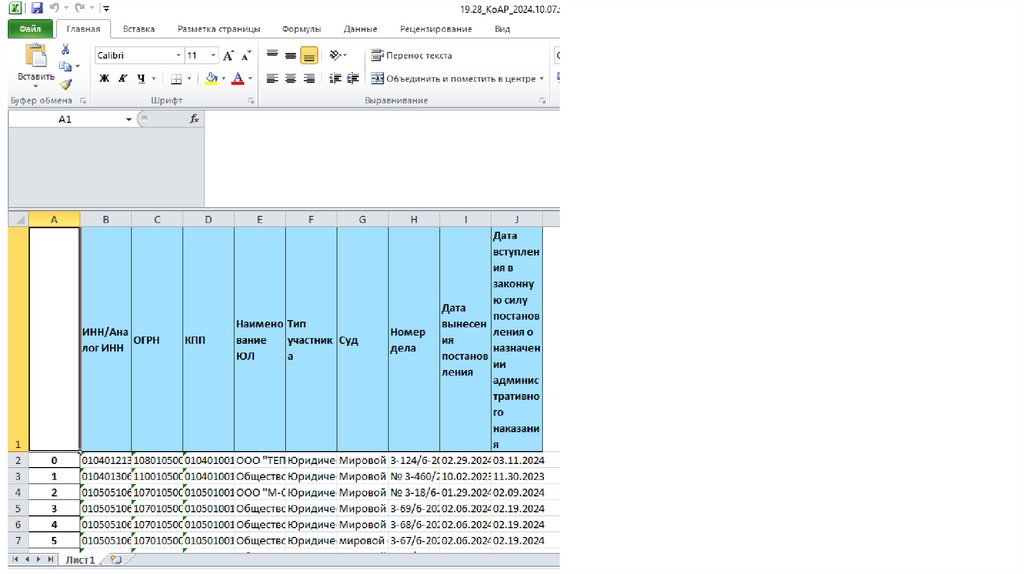Viewport: 1024px width, 574px height.
Task: Apply the red Font Color letter A
Action: point(238,79)
